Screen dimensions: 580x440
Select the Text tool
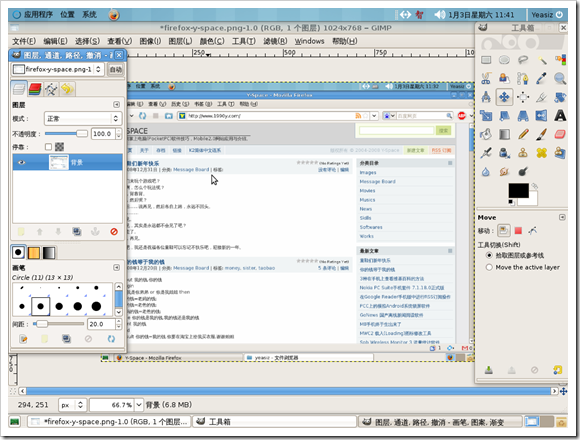tap(560, 116)
